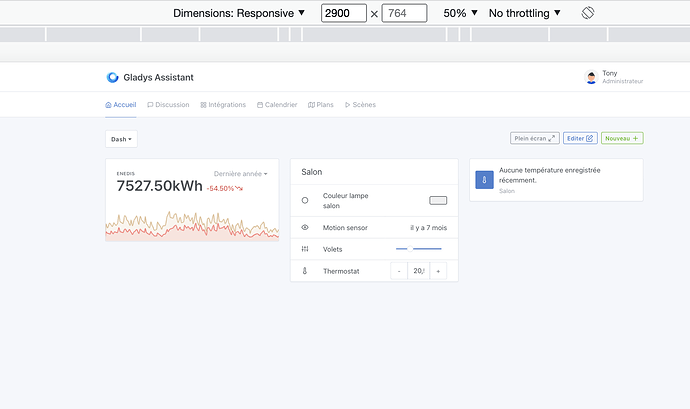Open the No throttling dropdown
The width and height of the screenshot is (690, 409).
[525, 13]
